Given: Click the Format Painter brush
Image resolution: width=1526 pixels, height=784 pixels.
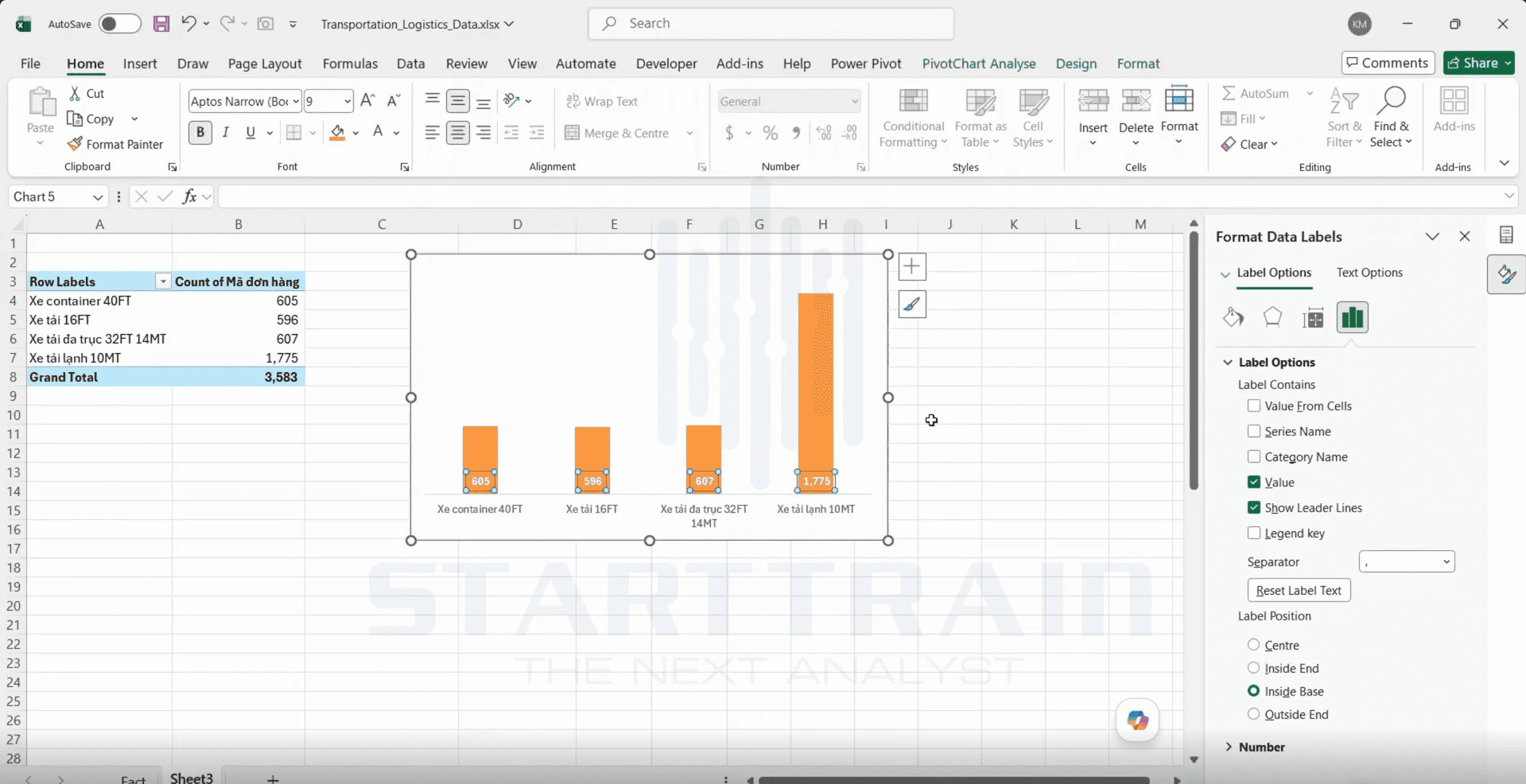Looking at the screenshot, I should [75, 144].
